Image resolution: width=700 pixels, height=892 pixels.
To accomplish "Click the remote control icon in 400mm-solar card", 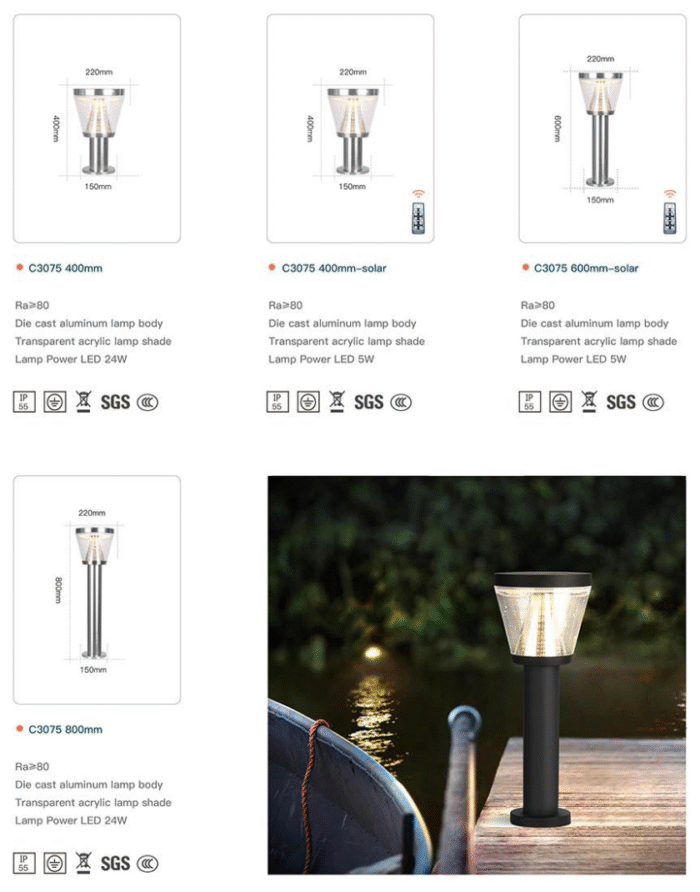I will 419,212.
